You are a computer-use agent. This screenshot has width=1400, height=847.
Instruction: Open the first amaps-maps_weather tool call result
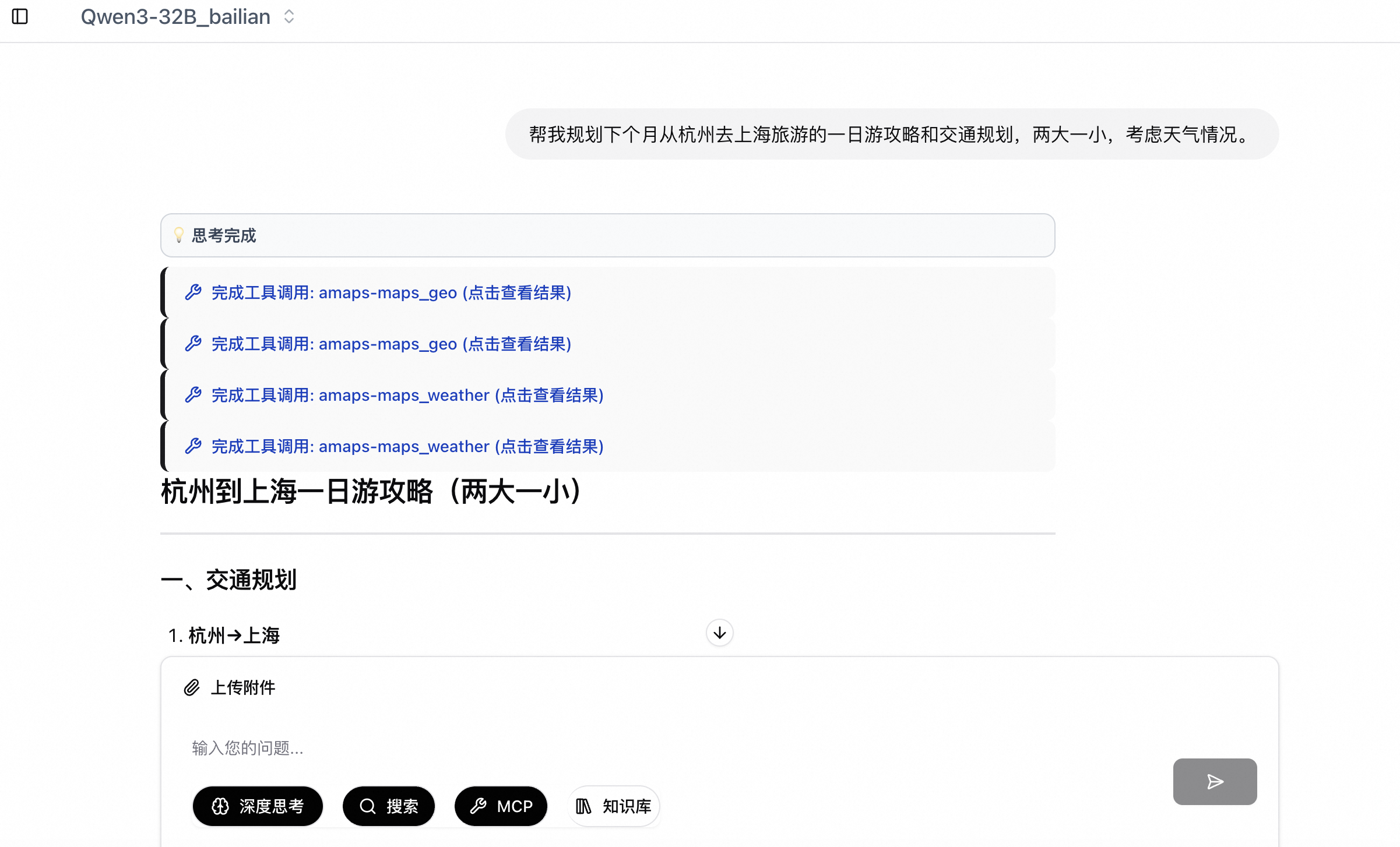607,395
